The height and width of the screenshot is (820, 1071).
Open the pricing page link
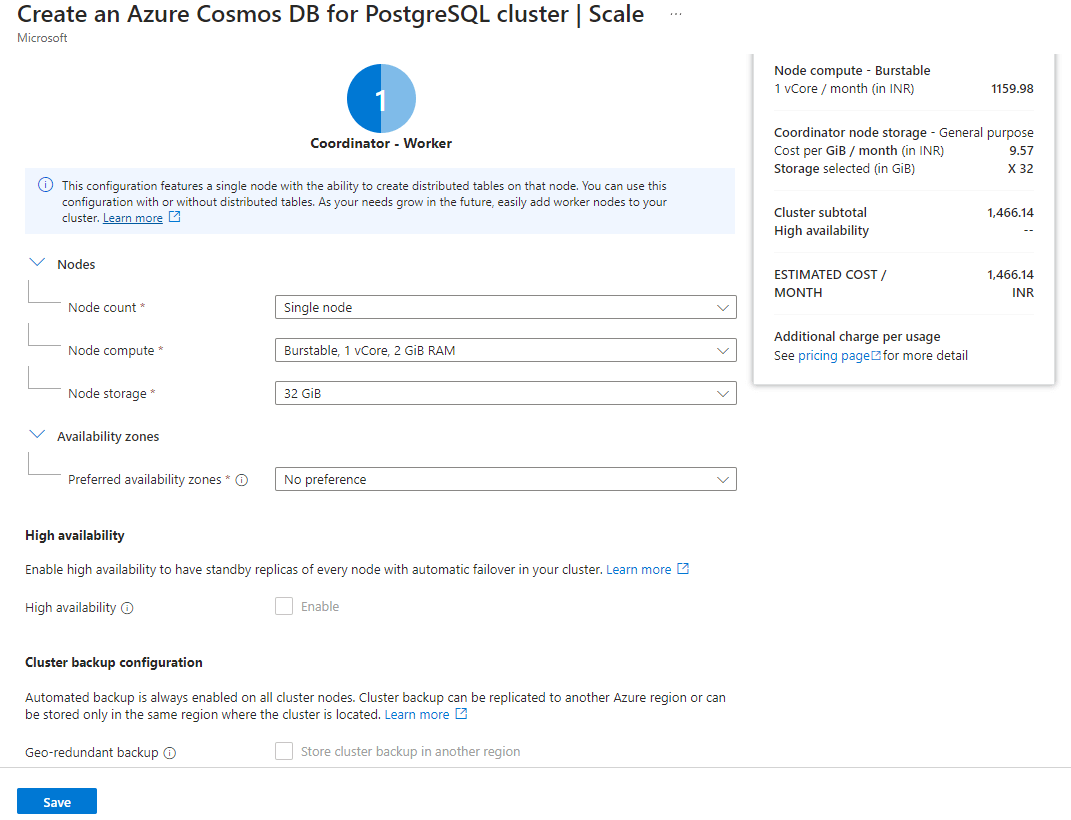point(833,356)
